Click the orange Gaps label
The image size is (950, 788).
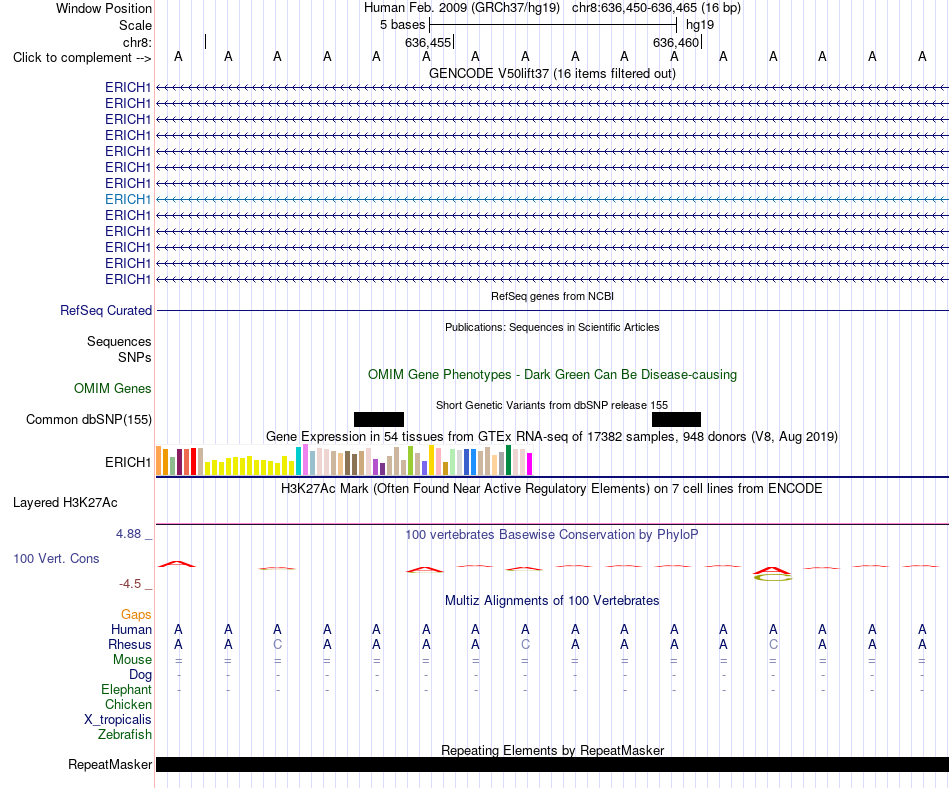pyautogui.click(x=136, y=614)
